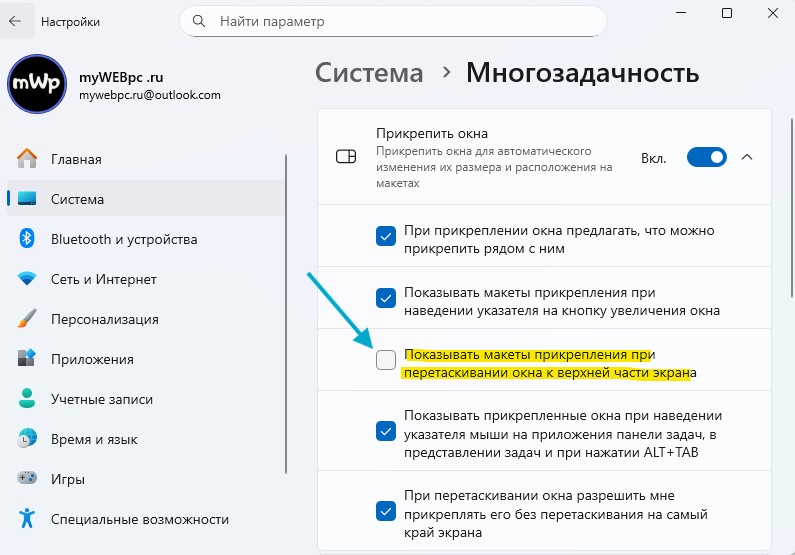Viewport: 795px width, 555px height.
Task: Open Специальные возможности section
Action: click(x=146, y=519)
